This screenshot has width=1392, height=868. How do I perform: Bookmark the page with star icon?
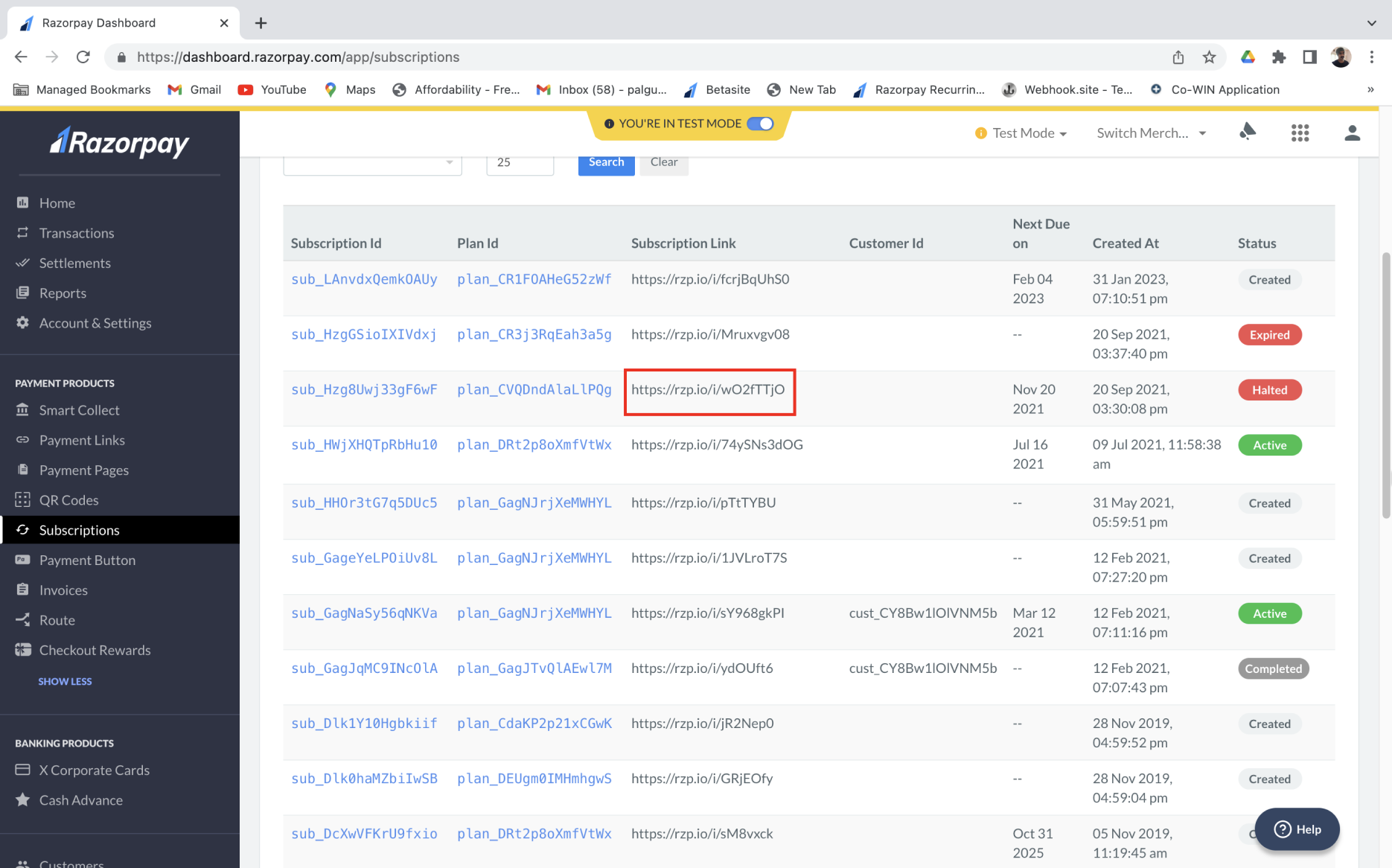[1209, 57]
